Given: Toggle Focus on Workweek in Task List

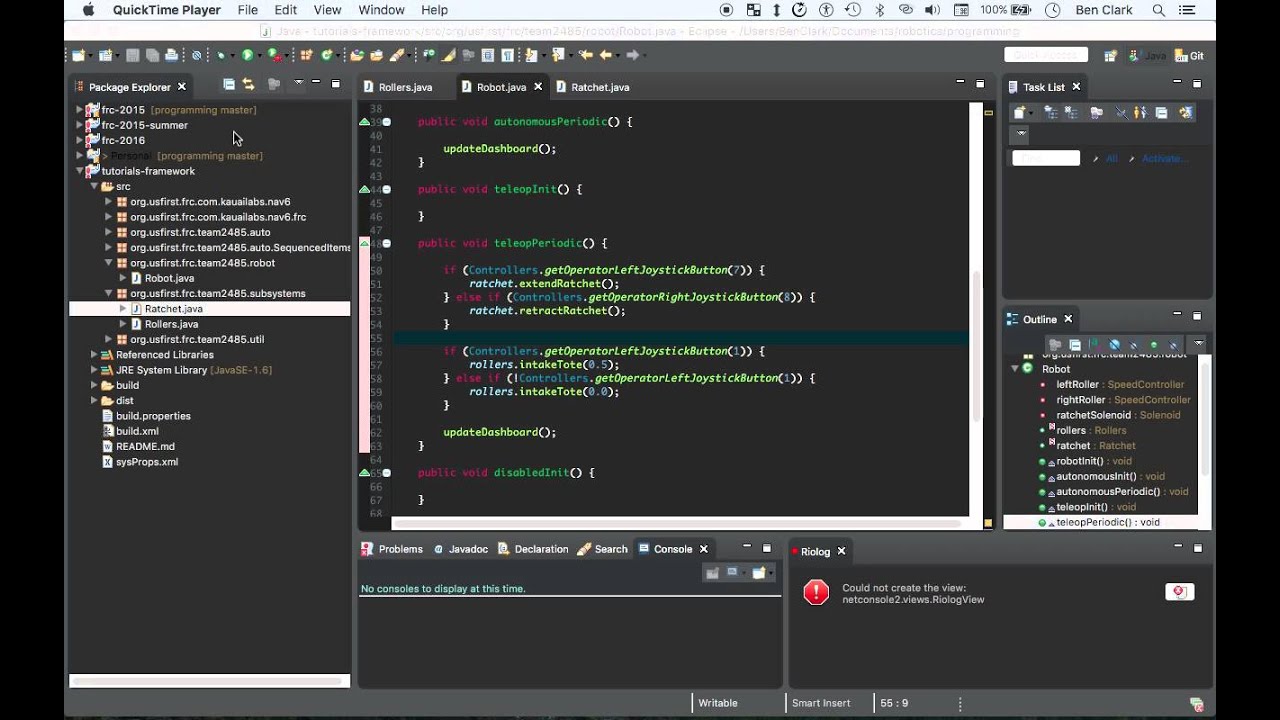Looking at the screenshot, I should coord(1097,112).
